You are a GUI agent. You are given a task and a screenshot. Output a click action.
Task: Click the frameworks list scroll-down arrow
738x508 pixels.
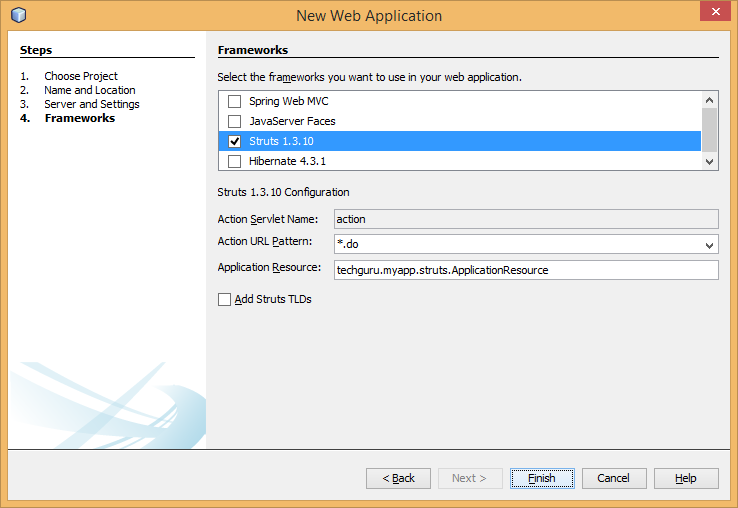click(x=709, y=161)
